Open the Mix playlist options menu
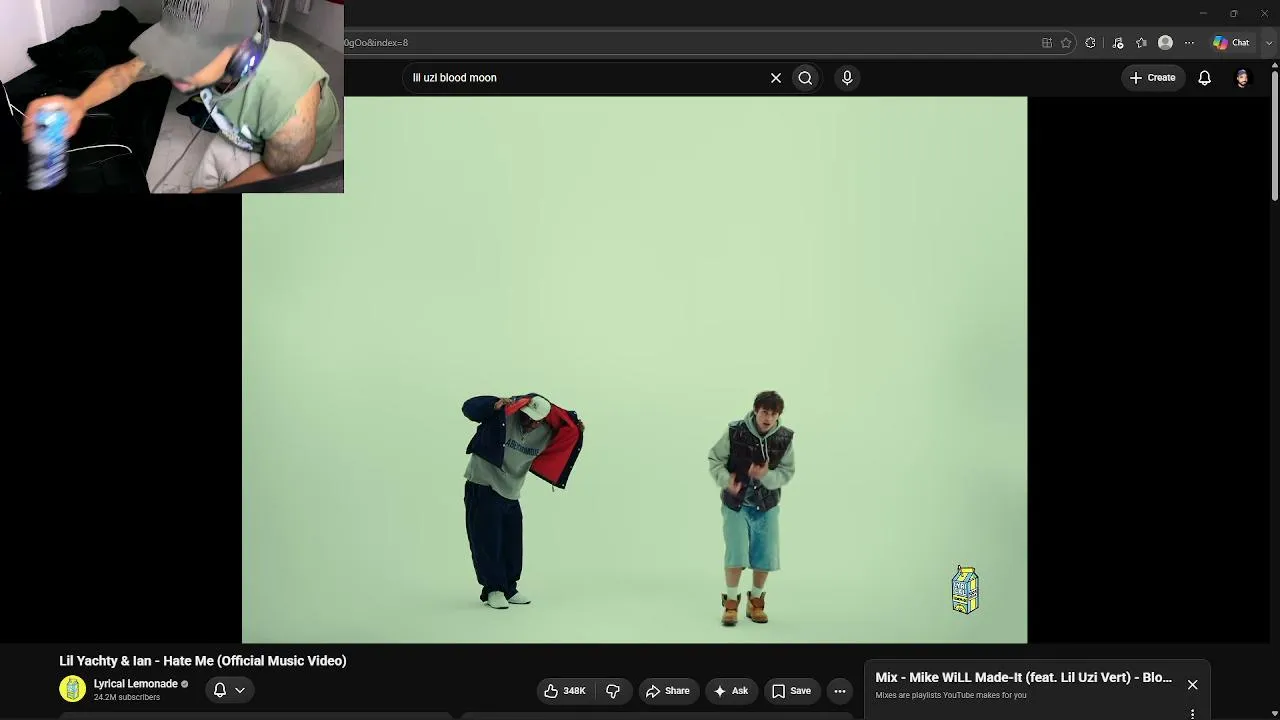 coord(1192,714)
